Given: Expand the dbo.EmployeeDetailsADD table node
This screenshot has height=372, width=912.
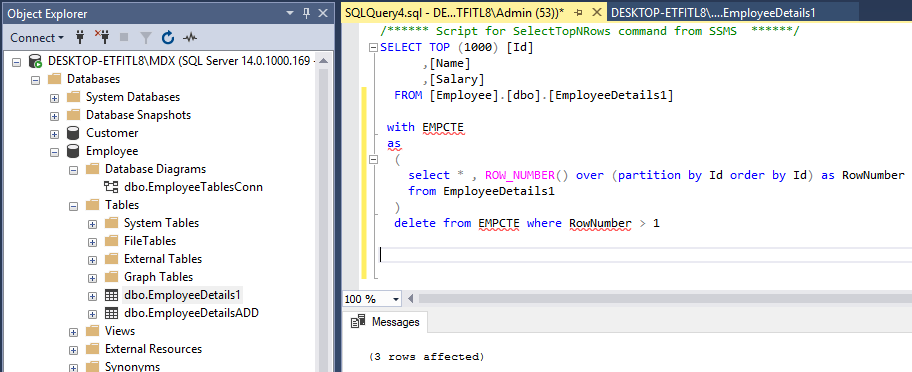Looking at the screenshot, I should pyautogui.click(x=92, y=314).
